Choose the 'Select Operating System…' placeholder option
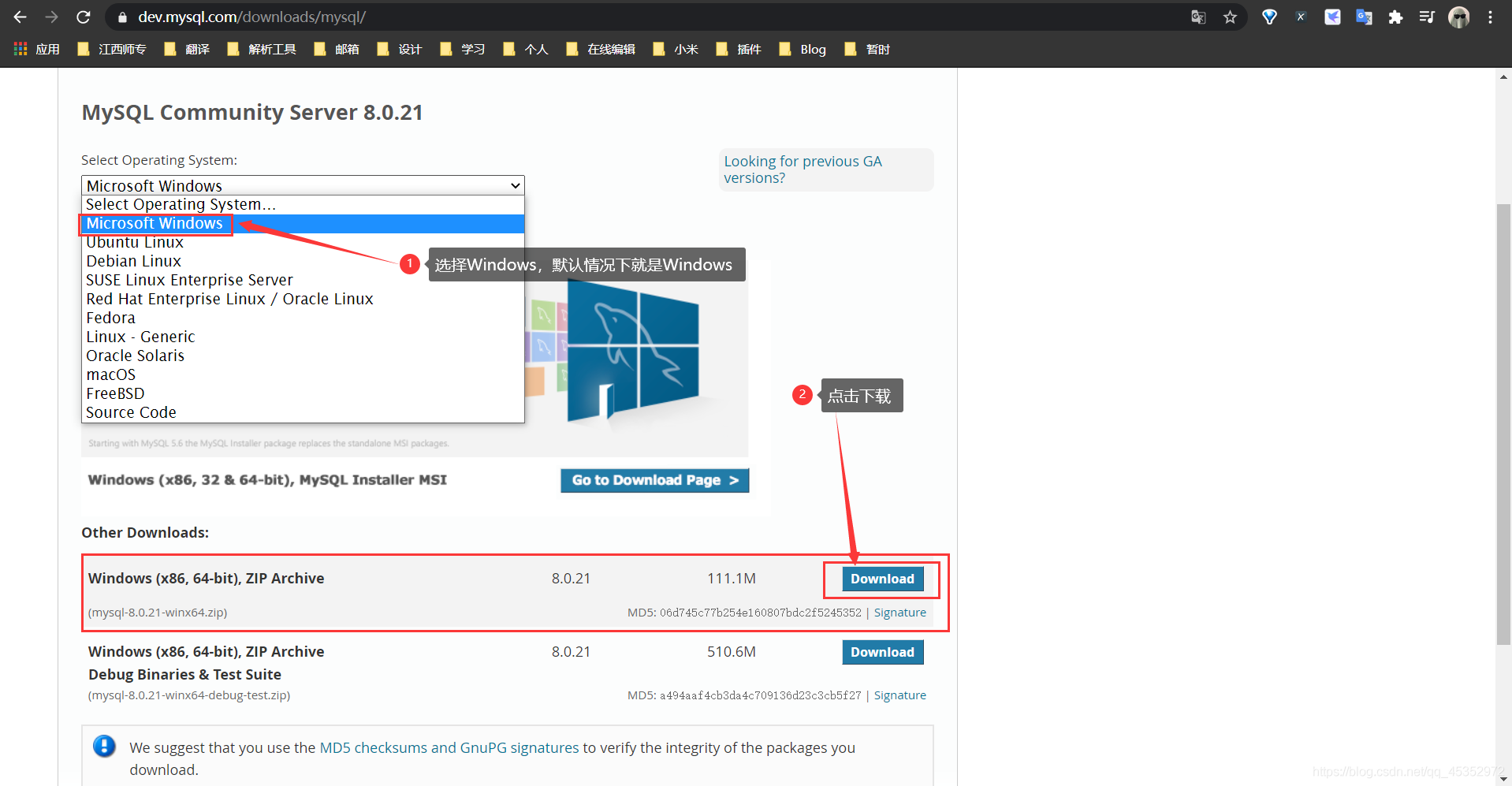Image resolution: width=1512 pixels, height=786 pixels. click(x=303, y=204)
